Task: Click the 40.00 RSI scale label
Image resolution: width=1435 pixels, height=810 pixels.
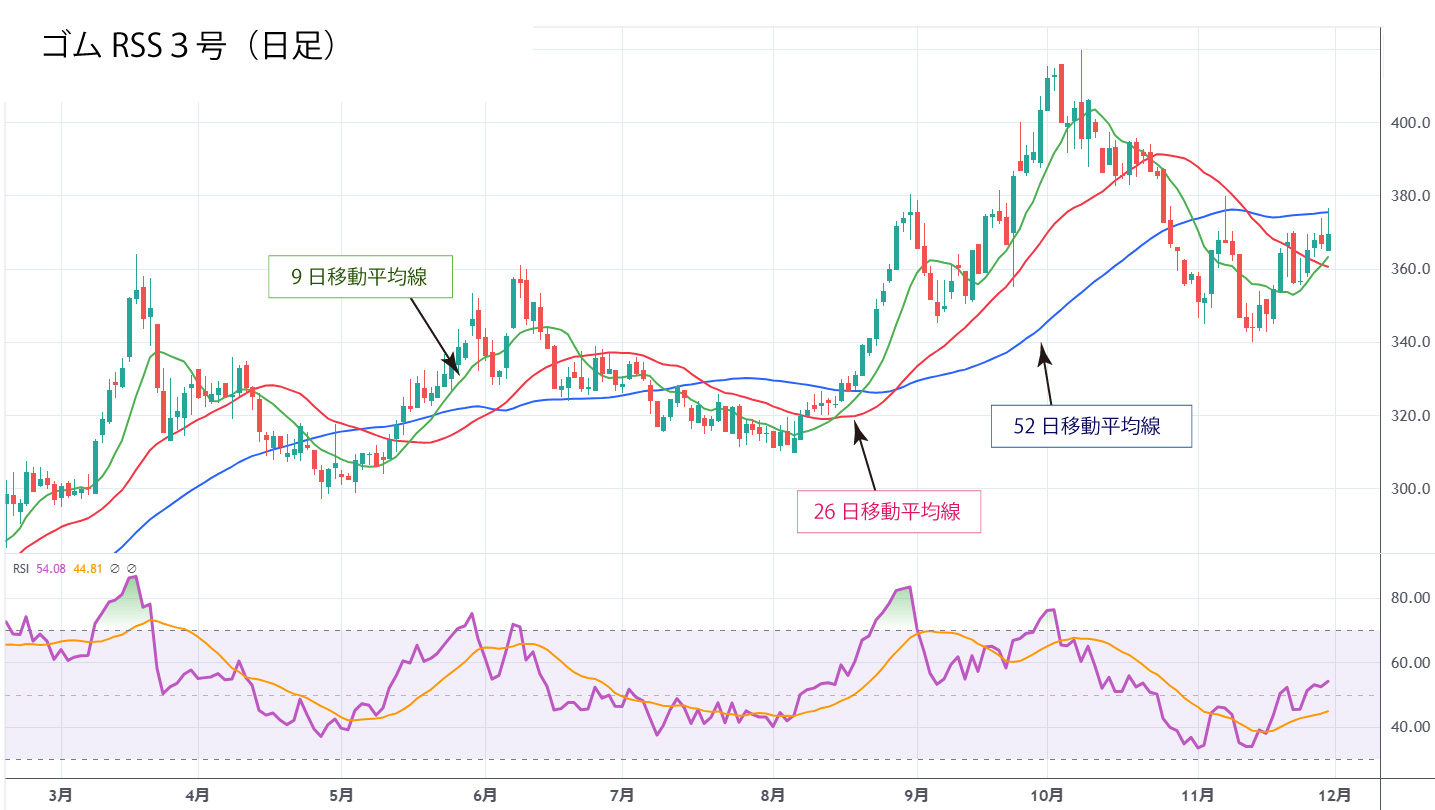Action: [x=1408, y=727]
